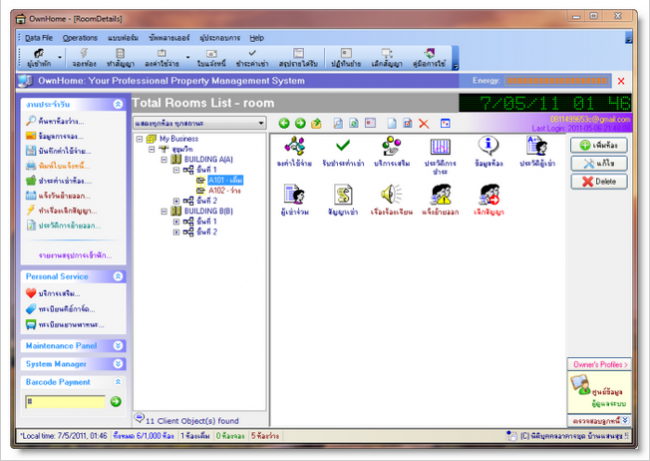Collapse the BUILDING A(A) tree node
The image size is (650, 461).
[164, 159]
